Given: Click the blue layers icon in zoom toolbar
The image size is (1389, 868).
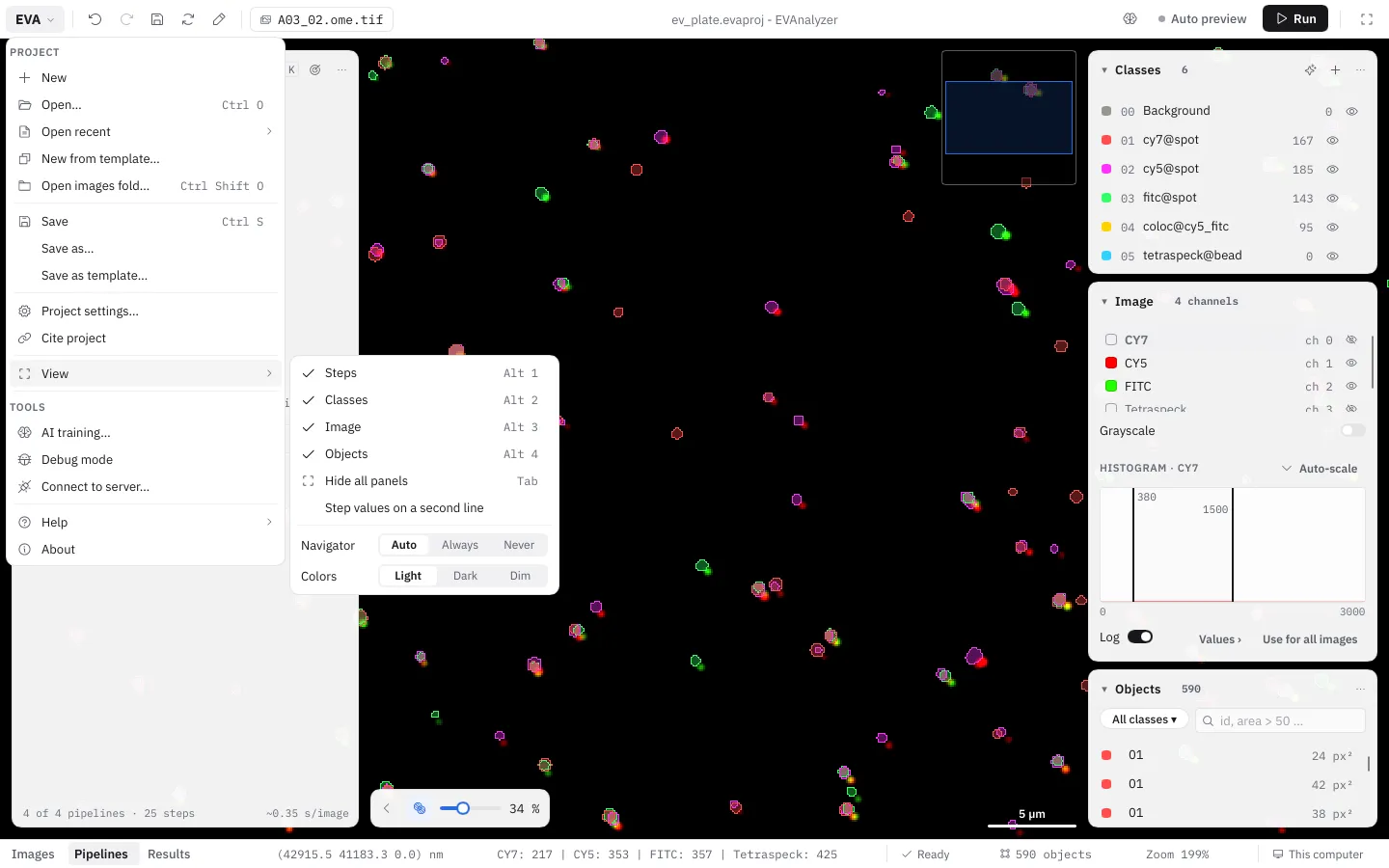Looking at the screenshot, I should 420,809.
